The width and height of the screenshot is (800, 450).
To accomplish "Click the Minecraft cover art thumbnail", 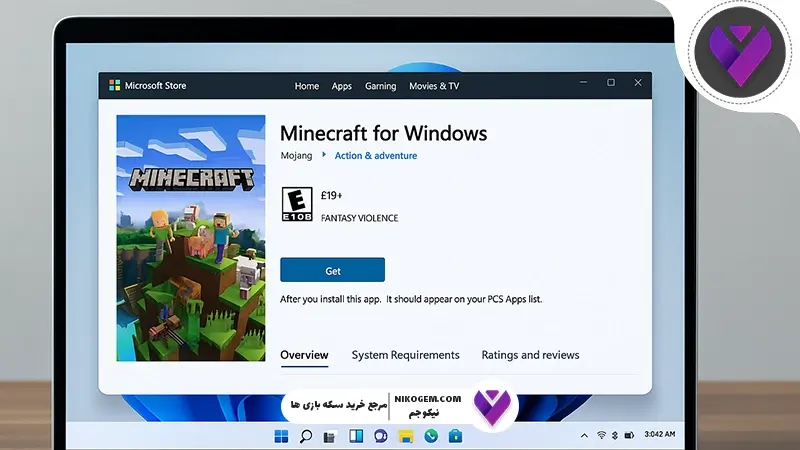I will pyautogui.click(x=191, y=238).
